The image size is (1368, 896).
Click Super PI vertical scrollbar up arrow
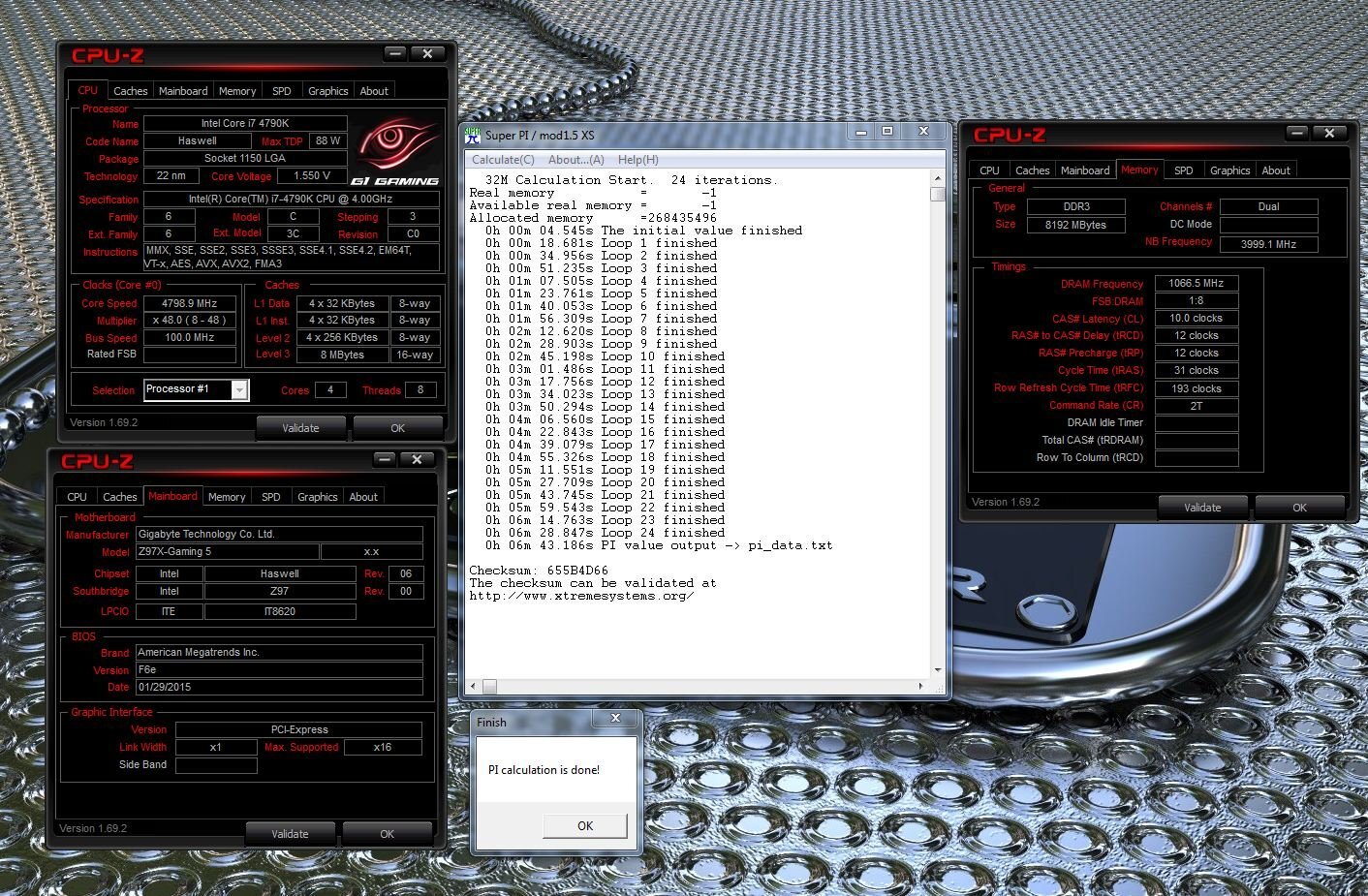[937, 179]
